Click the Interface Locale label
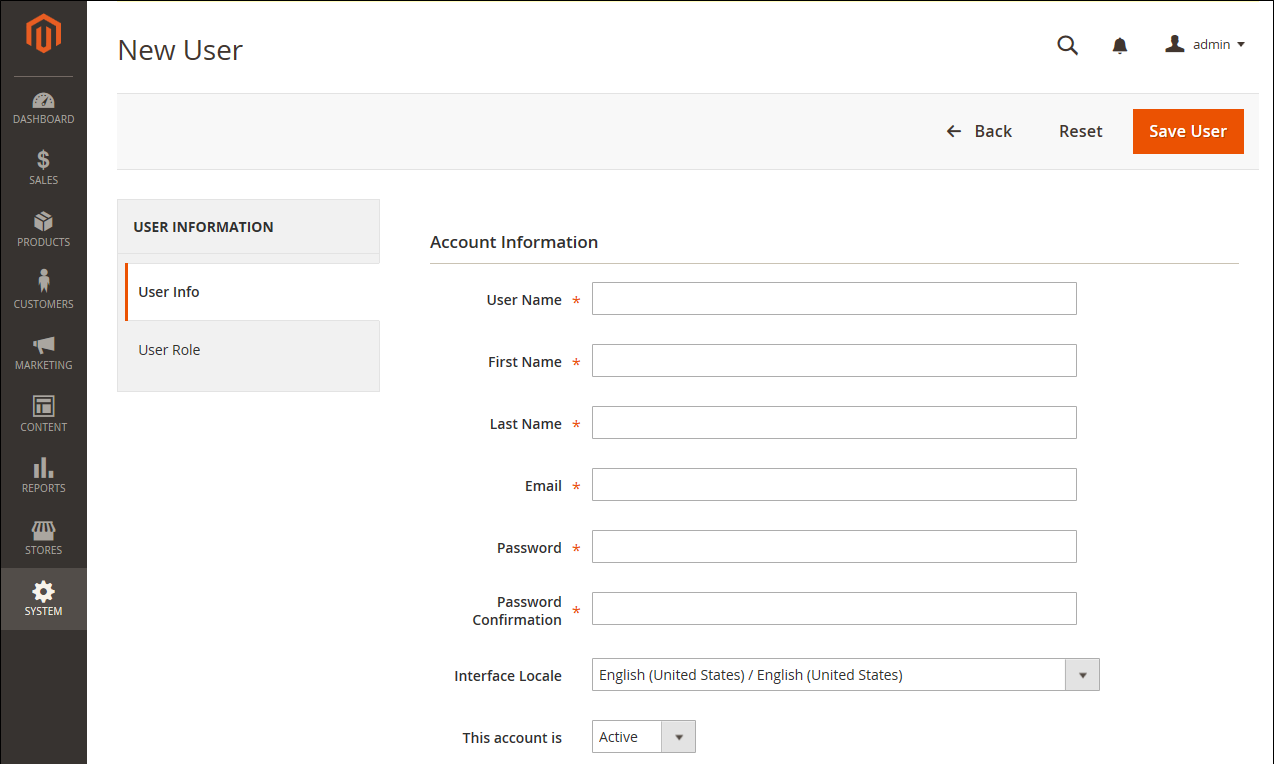 tap(508, 676)
